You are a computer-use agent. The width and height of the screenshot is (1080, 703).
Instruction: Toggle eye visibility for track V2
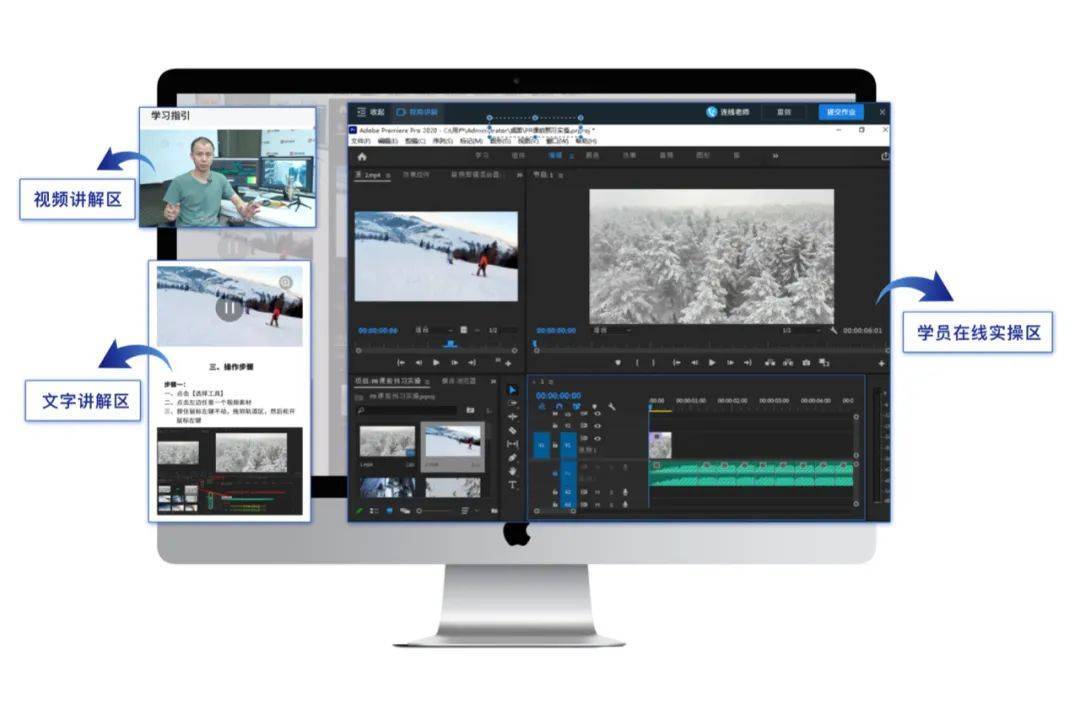(x=598, y=425)
